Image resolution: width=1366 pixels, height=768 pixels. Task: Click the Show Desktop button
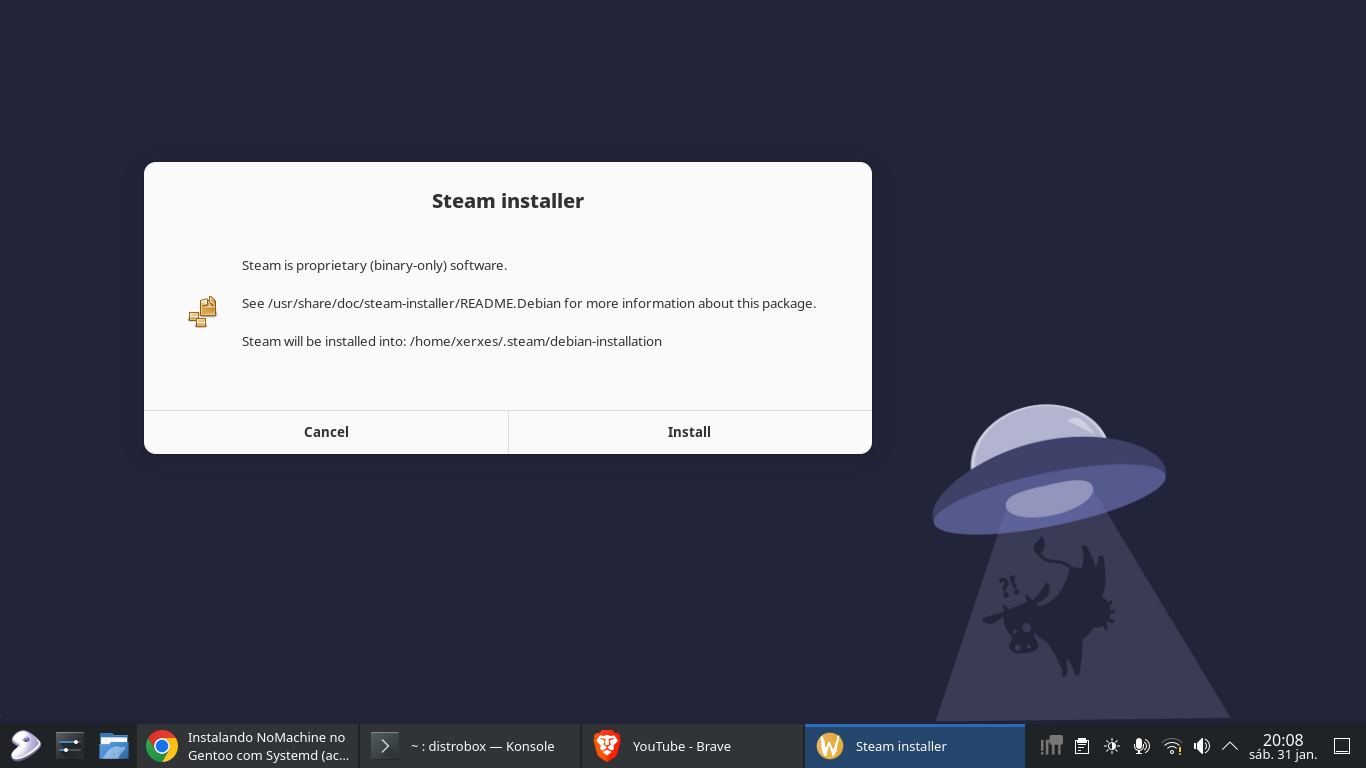1342,746
